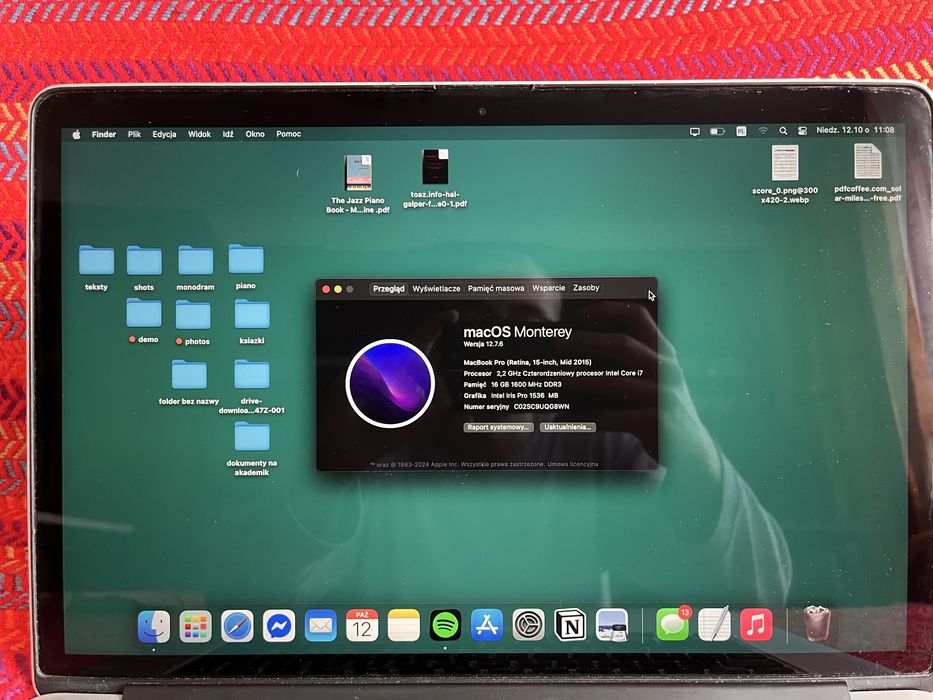Open the PL input source menu

(741, 131)
